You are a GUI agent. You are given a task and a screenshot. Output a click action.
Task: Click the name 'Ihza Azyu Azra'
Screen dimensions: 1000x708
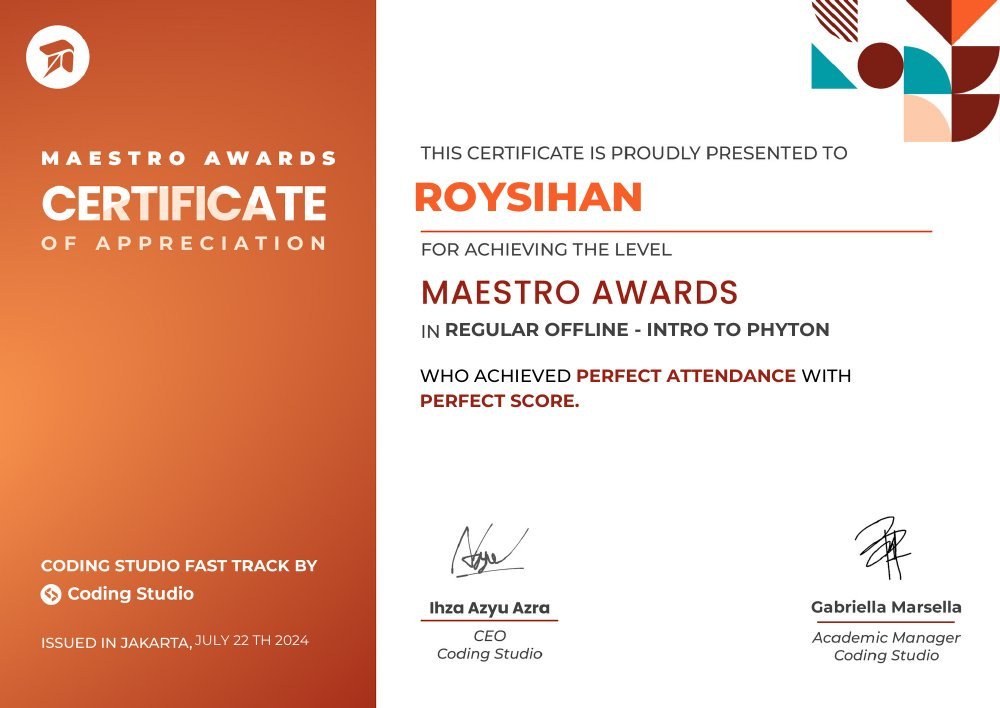click(489, 608)
